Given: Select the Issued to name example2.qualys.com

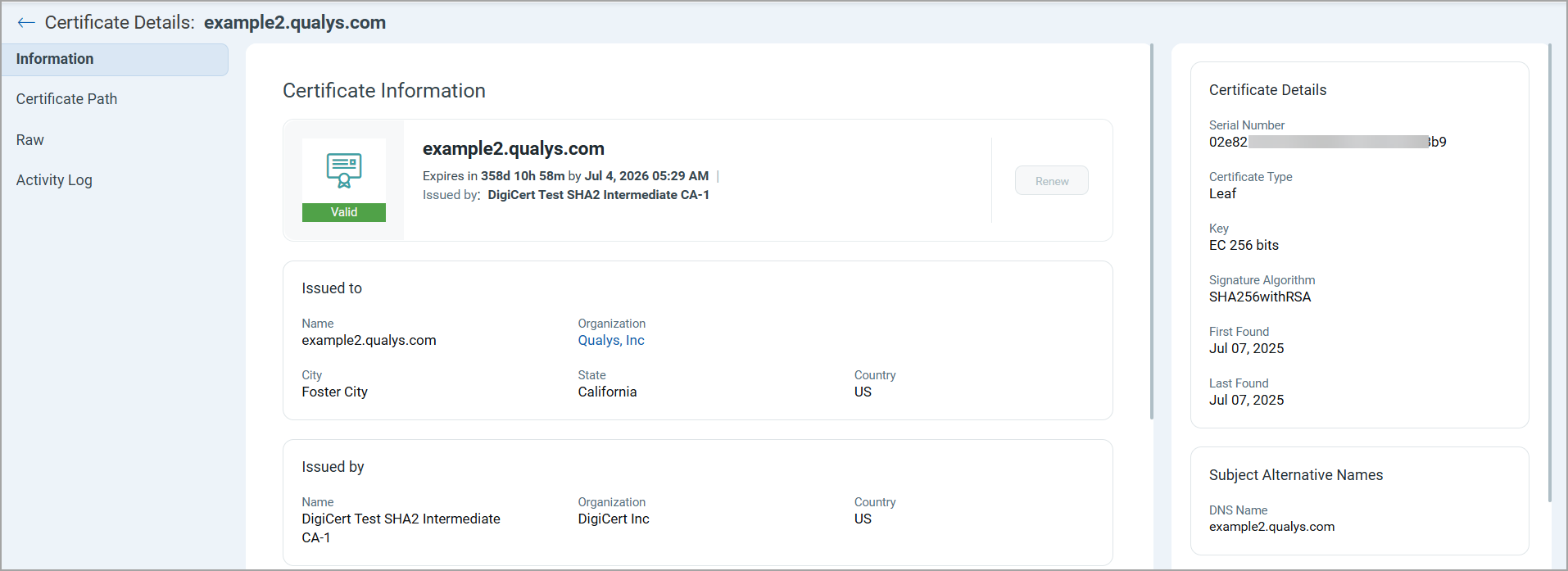Looking at the screenshot, I should 369,341.
